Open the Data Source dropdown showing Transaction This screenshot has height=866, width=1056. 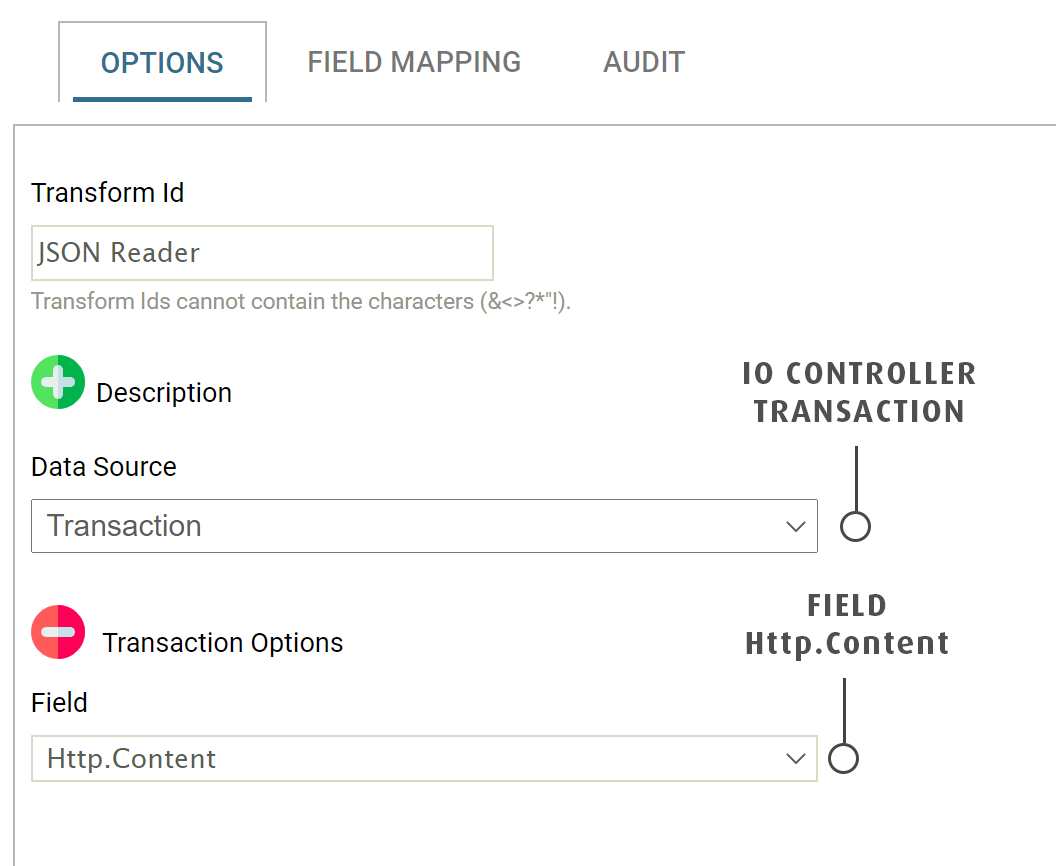click(x=410, y=526)
